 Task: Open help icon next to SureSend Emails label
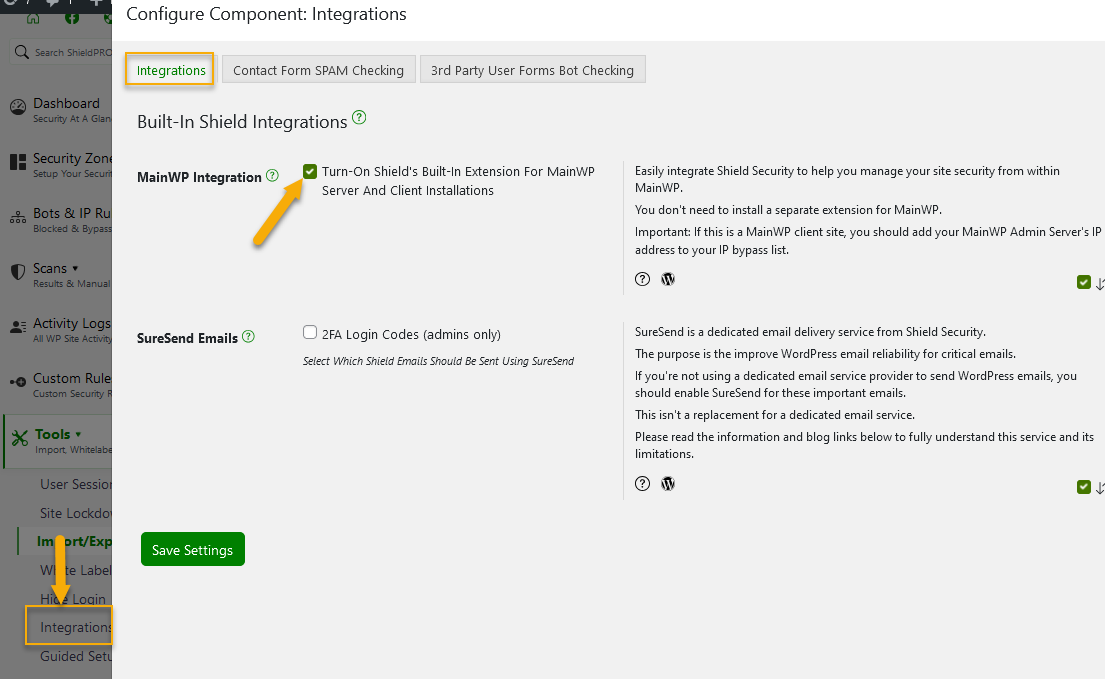click(248, 336)
